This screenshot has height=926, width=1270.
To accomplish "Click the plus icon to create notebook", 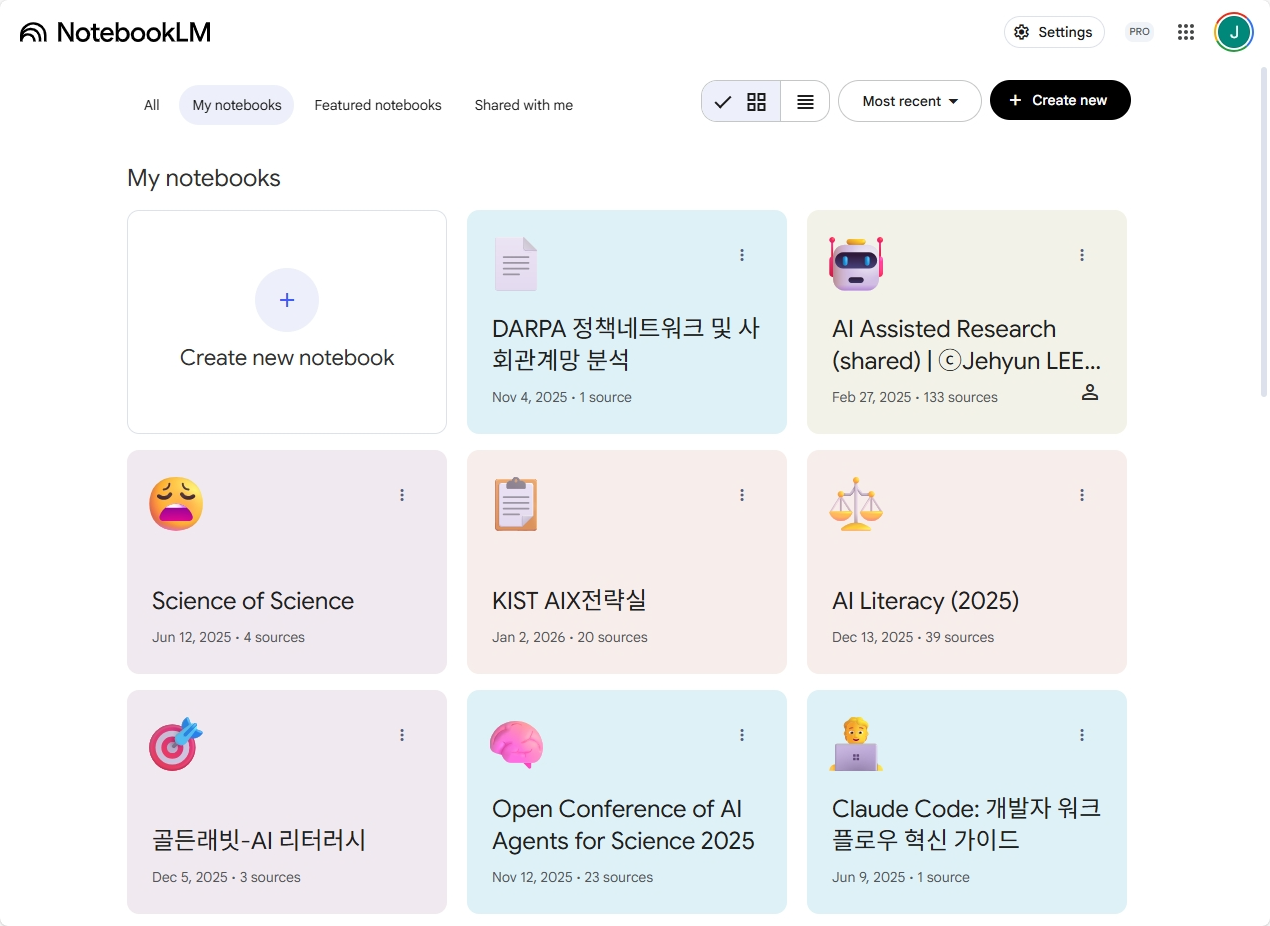I will pyautogui.click(x=287, y=300).
